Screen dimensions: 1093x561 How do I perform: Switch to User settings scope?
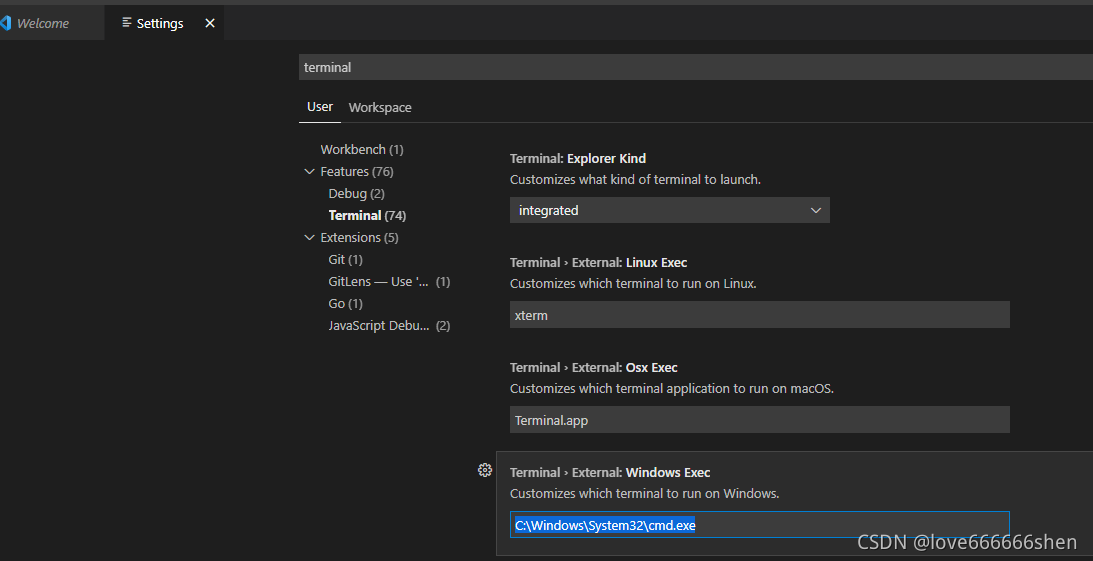[320, 107]
